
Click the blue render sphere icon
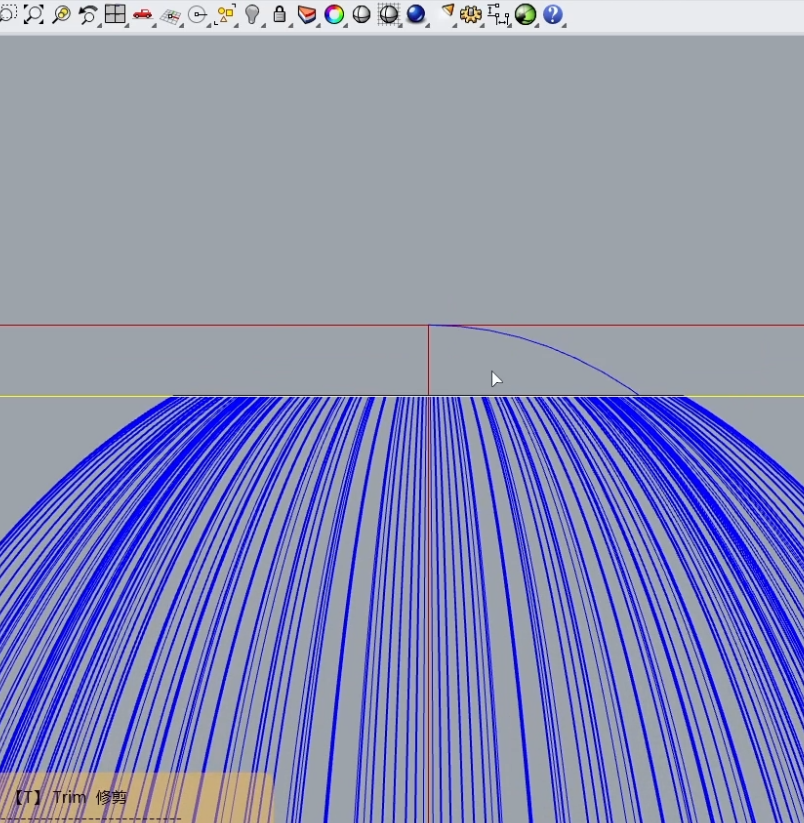[x=415, y=14]
